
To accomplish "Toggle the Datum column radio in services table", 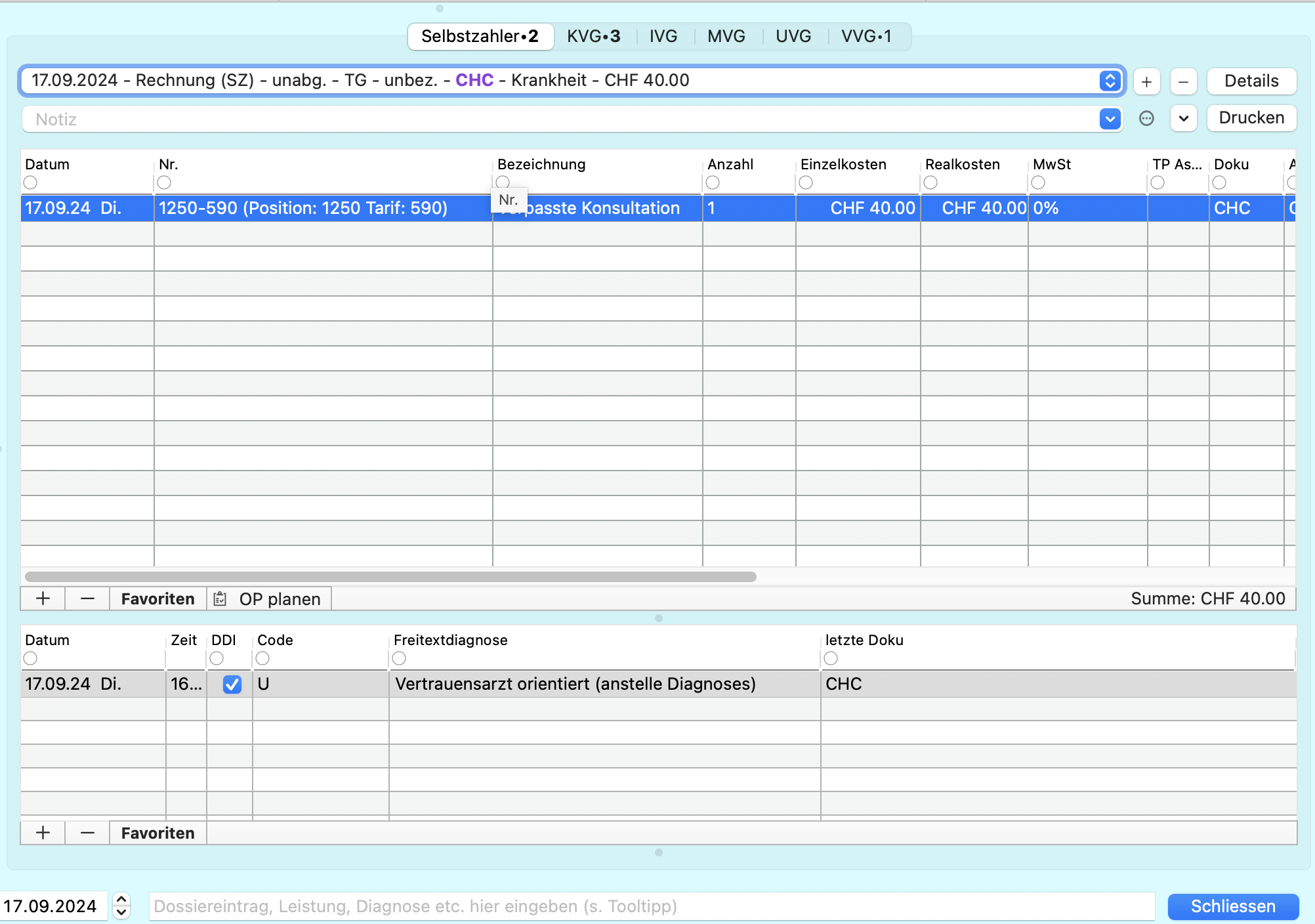I will click(x=30, y=182).
